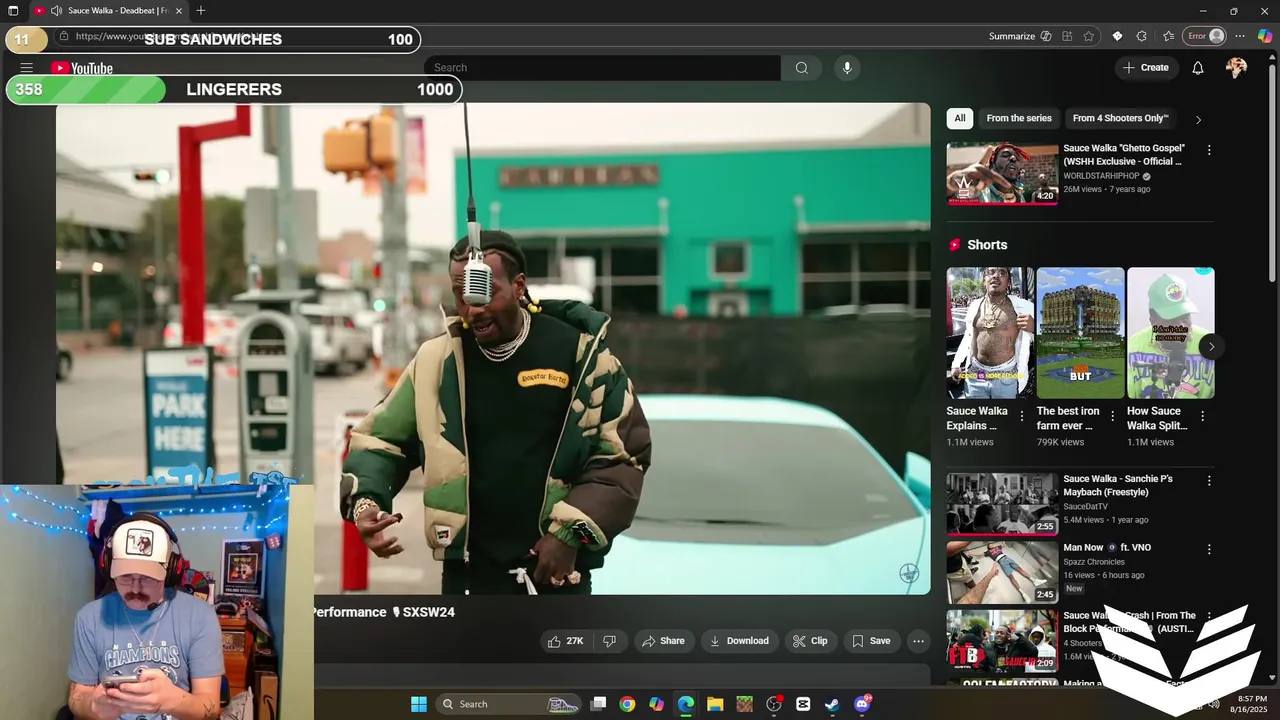Screen dimensions: 1280x720
Task: Open The best iron farm short
Action: tap(1080, 333)
